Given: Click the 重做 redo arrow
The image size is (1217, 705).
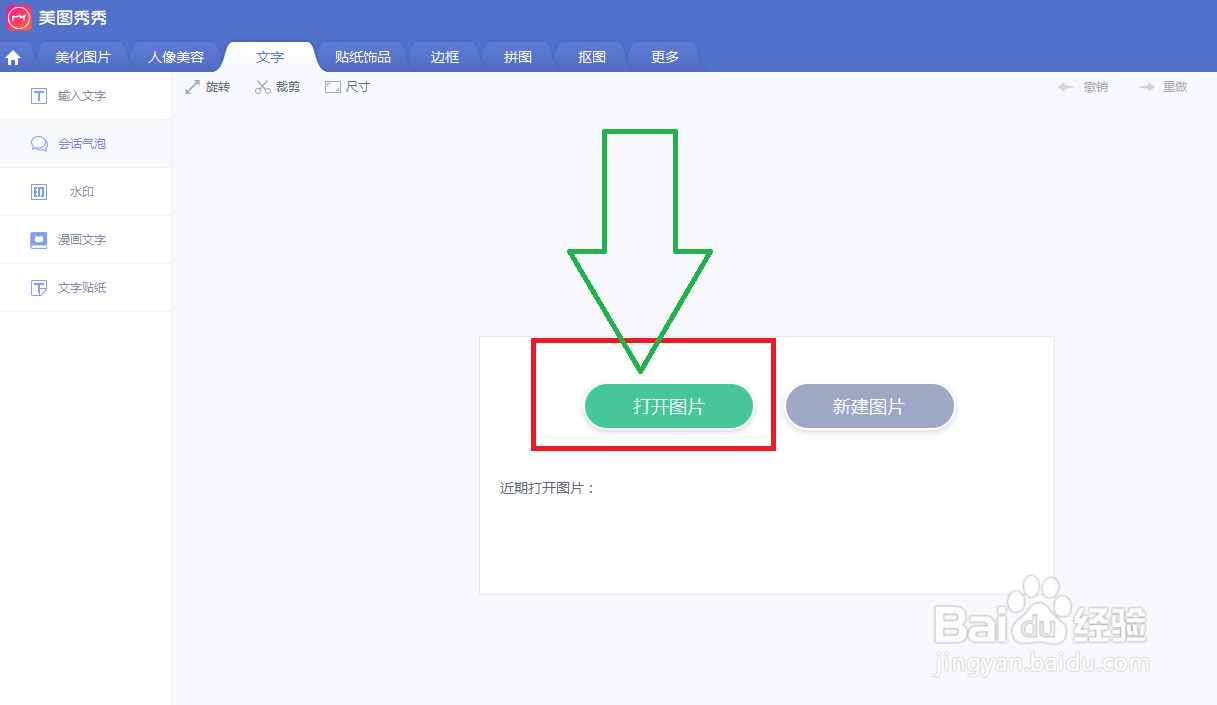Looking at the screenshot, I should [1146, 87].
